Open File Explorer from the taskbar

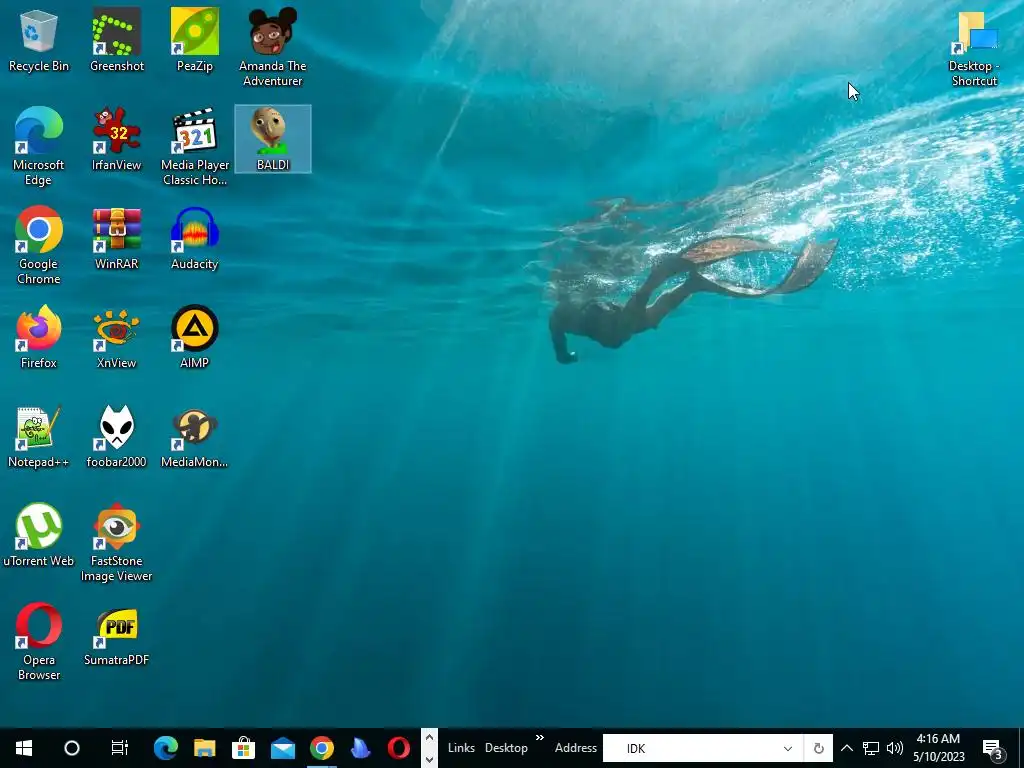pyautogui.click(x=204, y=748)
